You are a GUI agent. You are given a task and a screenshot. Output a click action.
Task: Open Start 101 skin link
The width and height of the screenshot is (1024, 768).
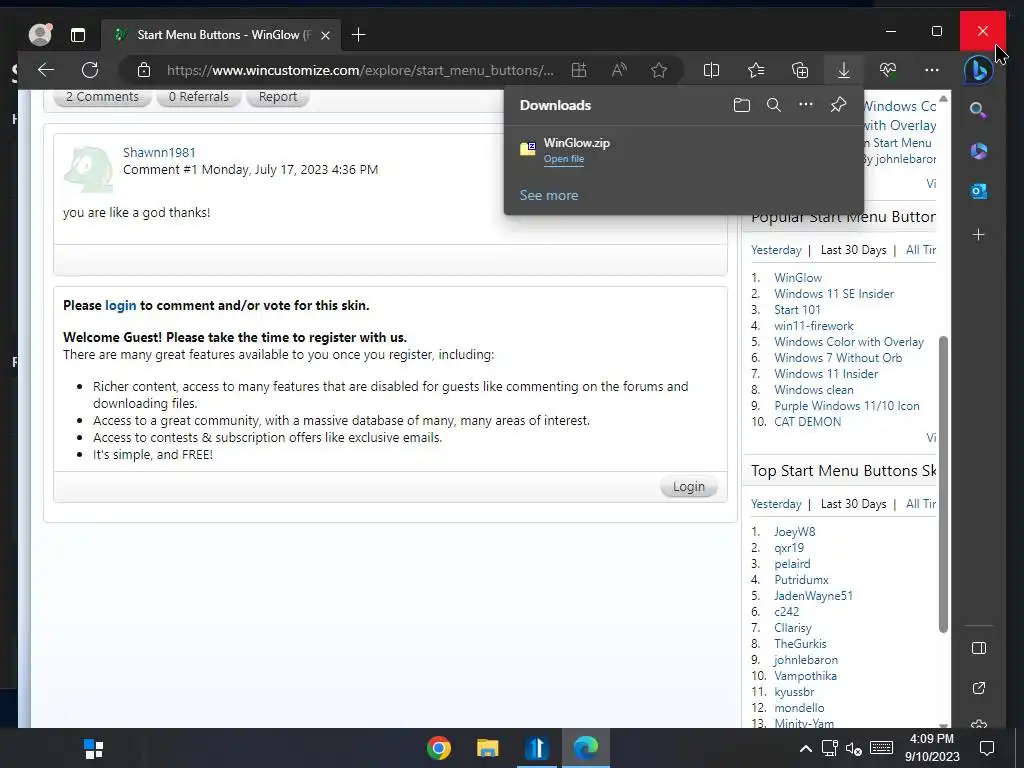(x=797, y=310)
